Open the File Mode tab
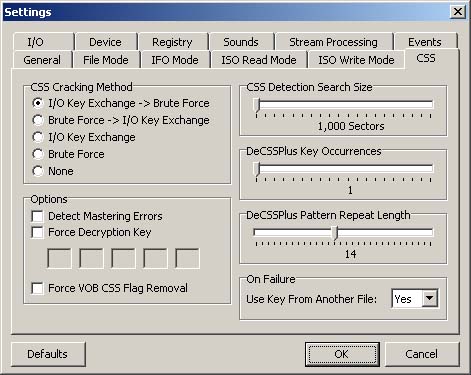 (106, 60)
